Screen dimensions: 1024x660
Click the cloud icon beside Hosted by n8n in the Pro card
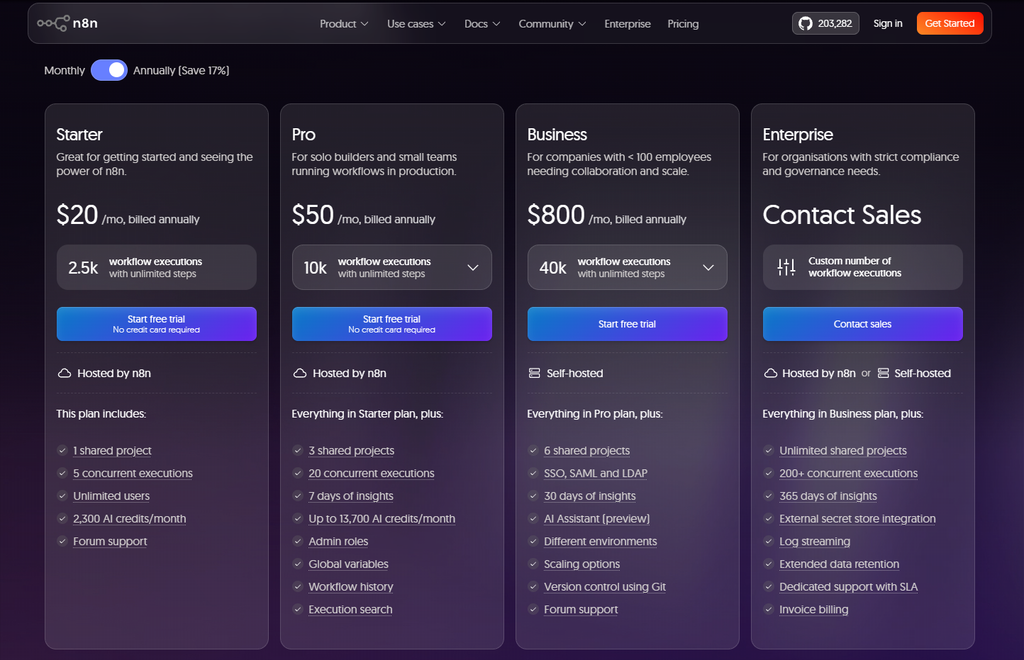(x=300, y=373)
